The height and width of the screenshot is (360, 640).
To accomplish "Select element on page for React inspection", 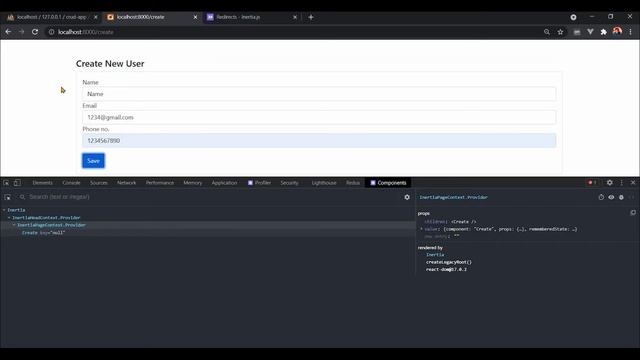I will (x=7, y=197).
